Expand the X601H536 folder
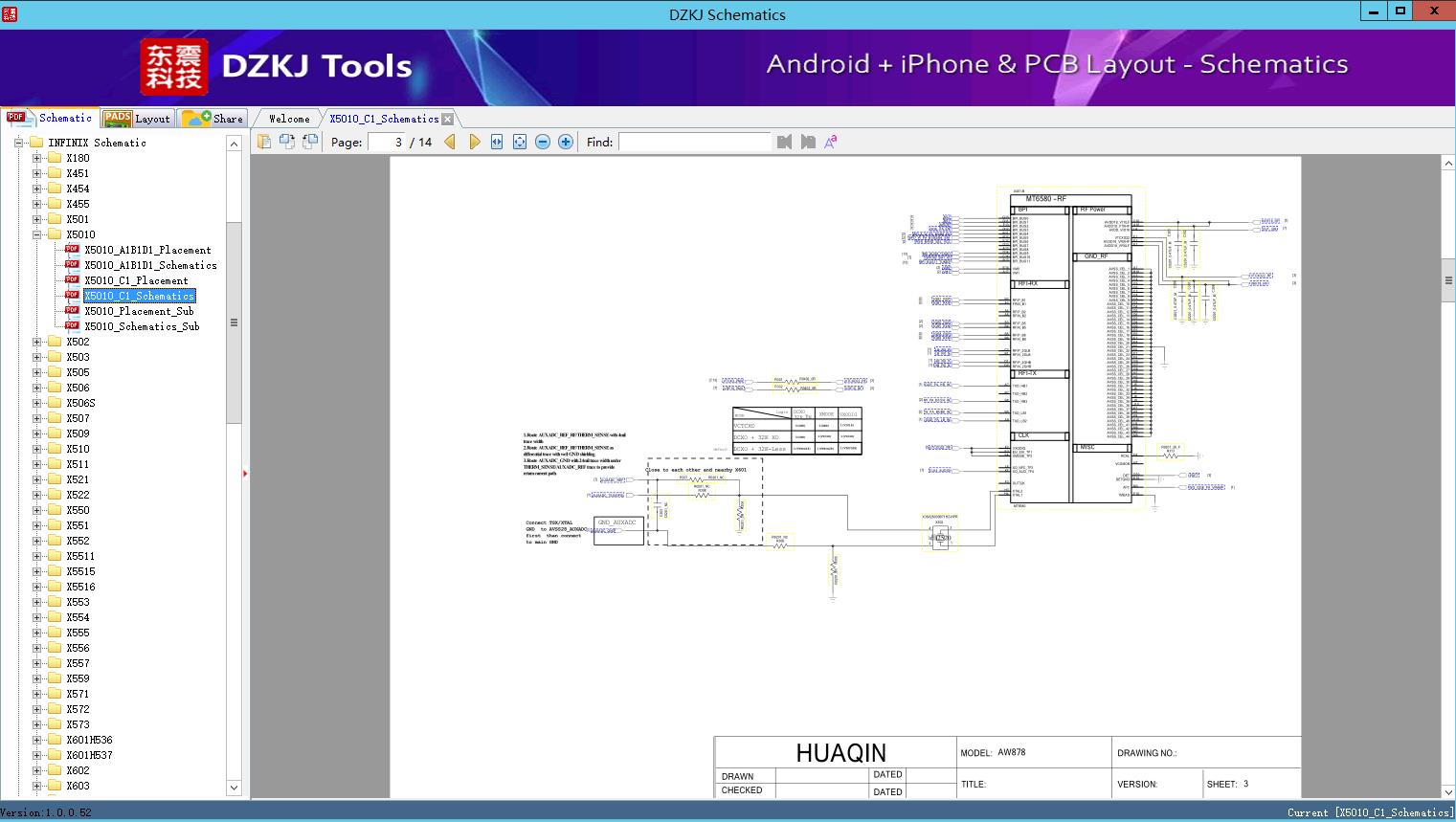Screen dimensions: 1456x822 36,740
